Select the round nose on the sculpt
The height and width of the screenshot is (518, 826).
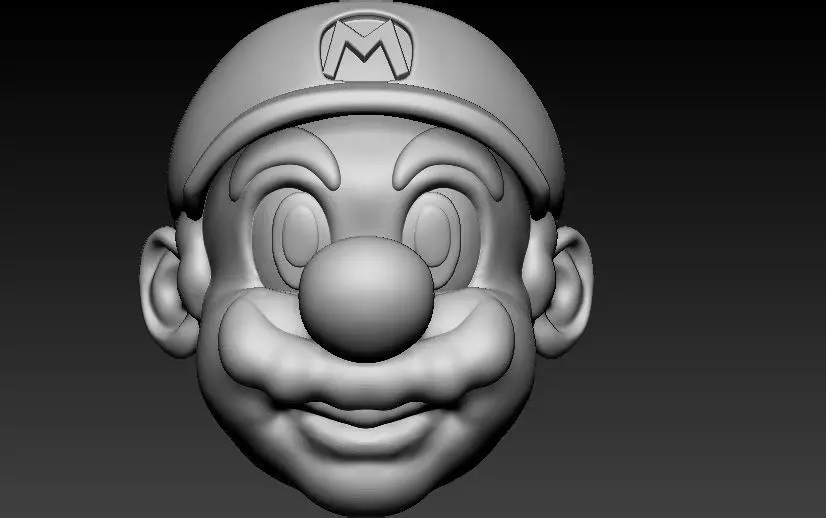tap(366, 299)
